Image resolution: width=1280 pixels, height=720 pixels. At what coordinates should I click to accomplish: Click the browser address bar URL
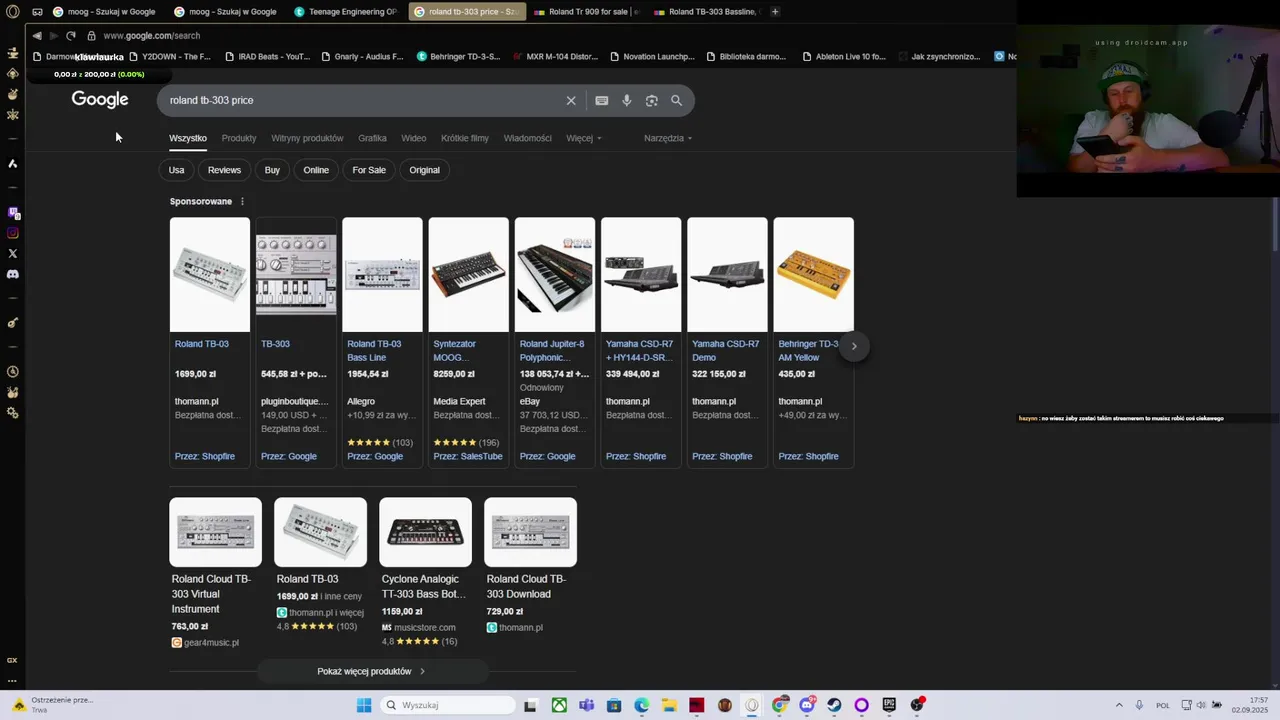[152, 36]
